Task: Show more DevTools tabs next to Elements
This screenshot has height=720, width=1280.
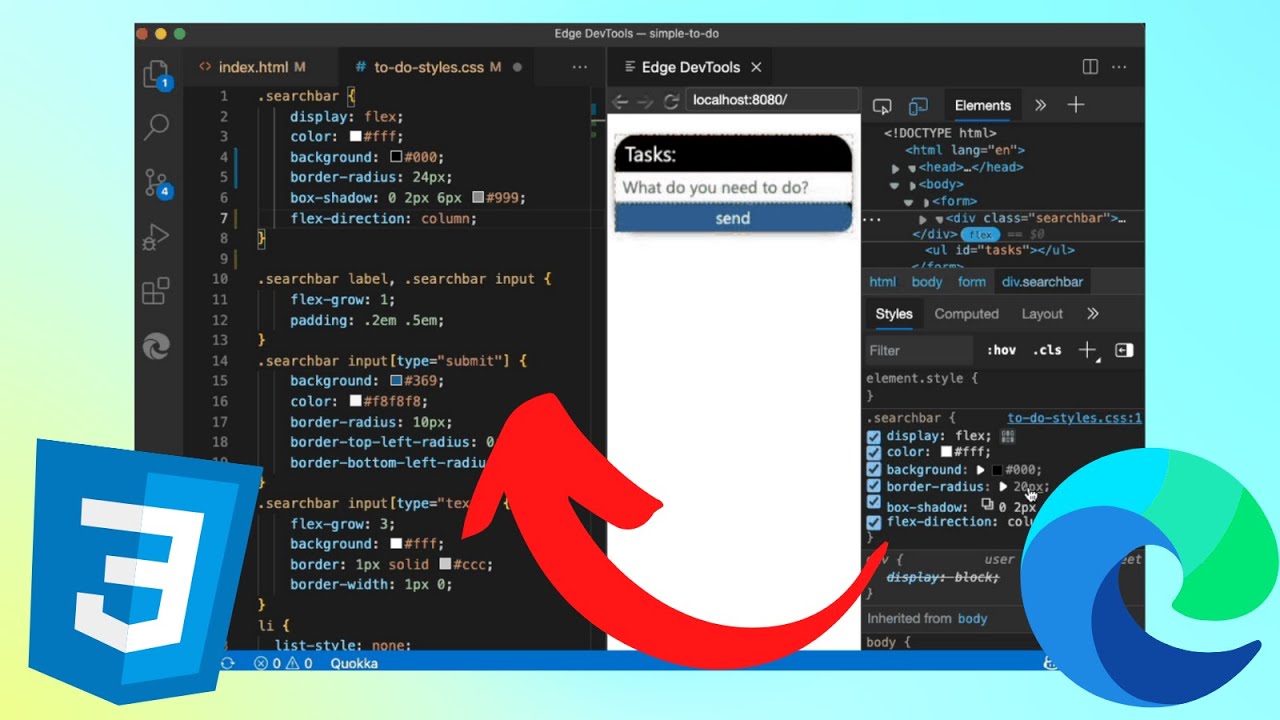Action: (1040, 105)
